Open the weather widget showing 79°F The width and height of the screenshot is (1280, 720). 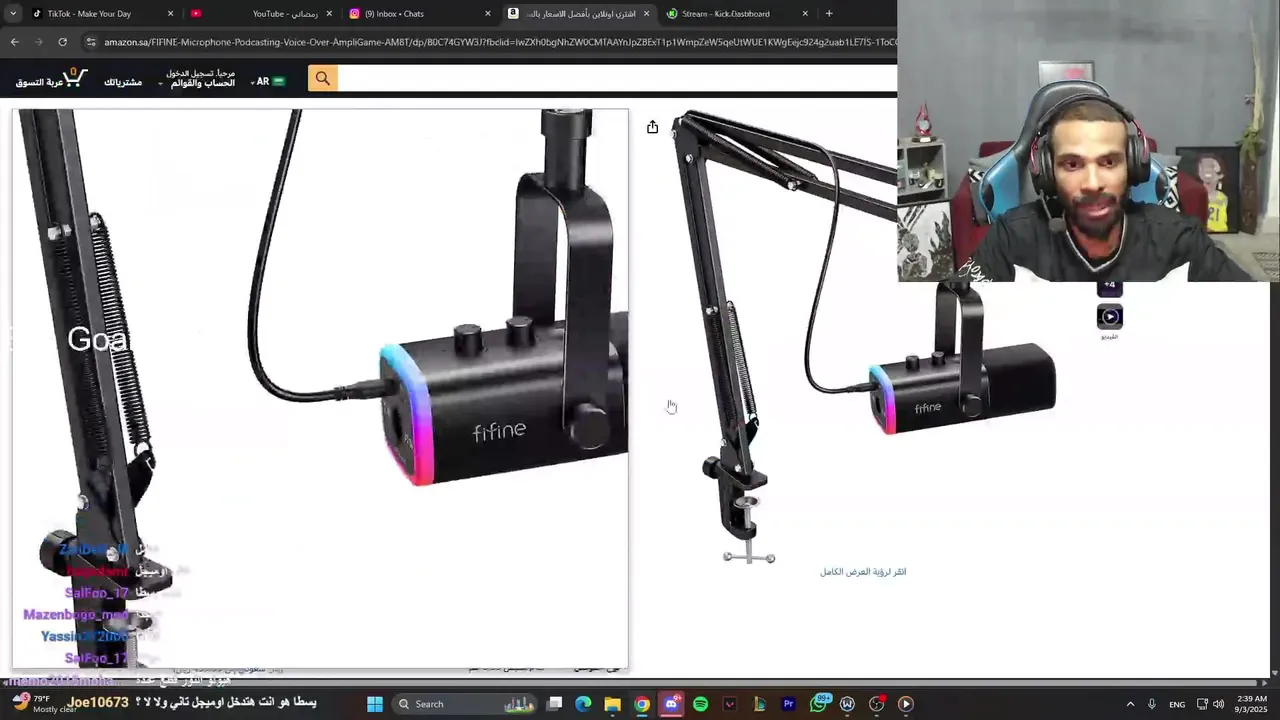44,704
